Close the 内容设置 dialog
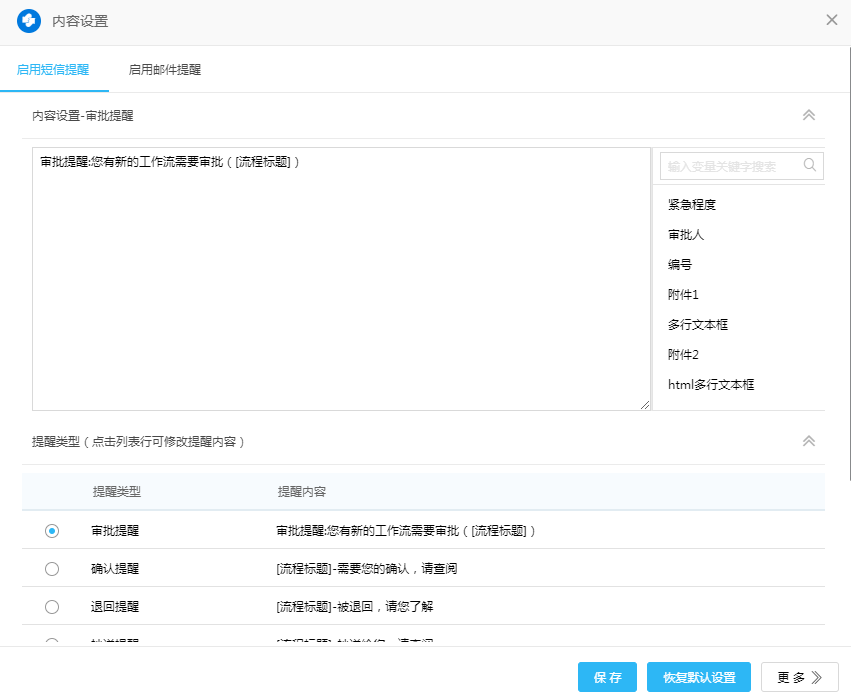 coord(831,20)
